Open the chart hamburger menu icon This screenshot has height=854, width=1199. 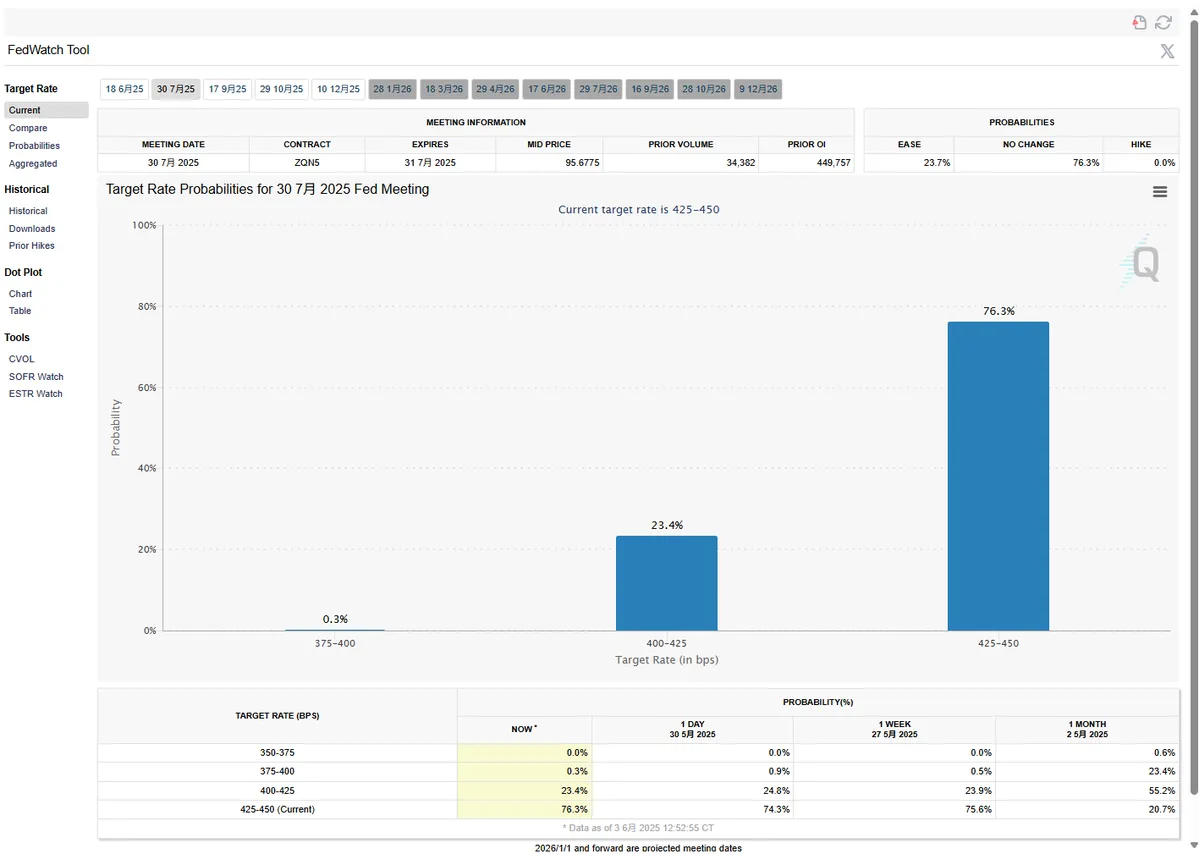[1159, 192]
